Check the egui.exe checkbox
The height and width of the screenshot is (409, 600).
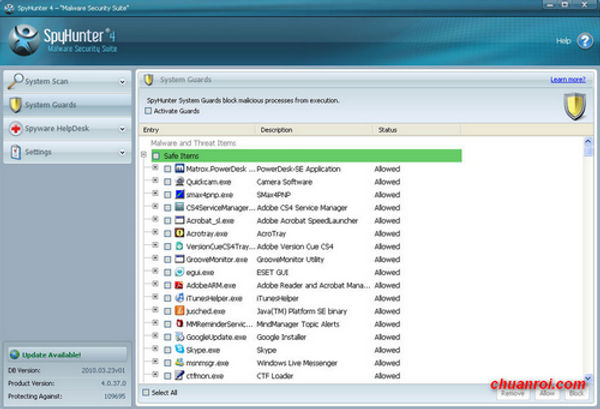(x=168, y=273)
